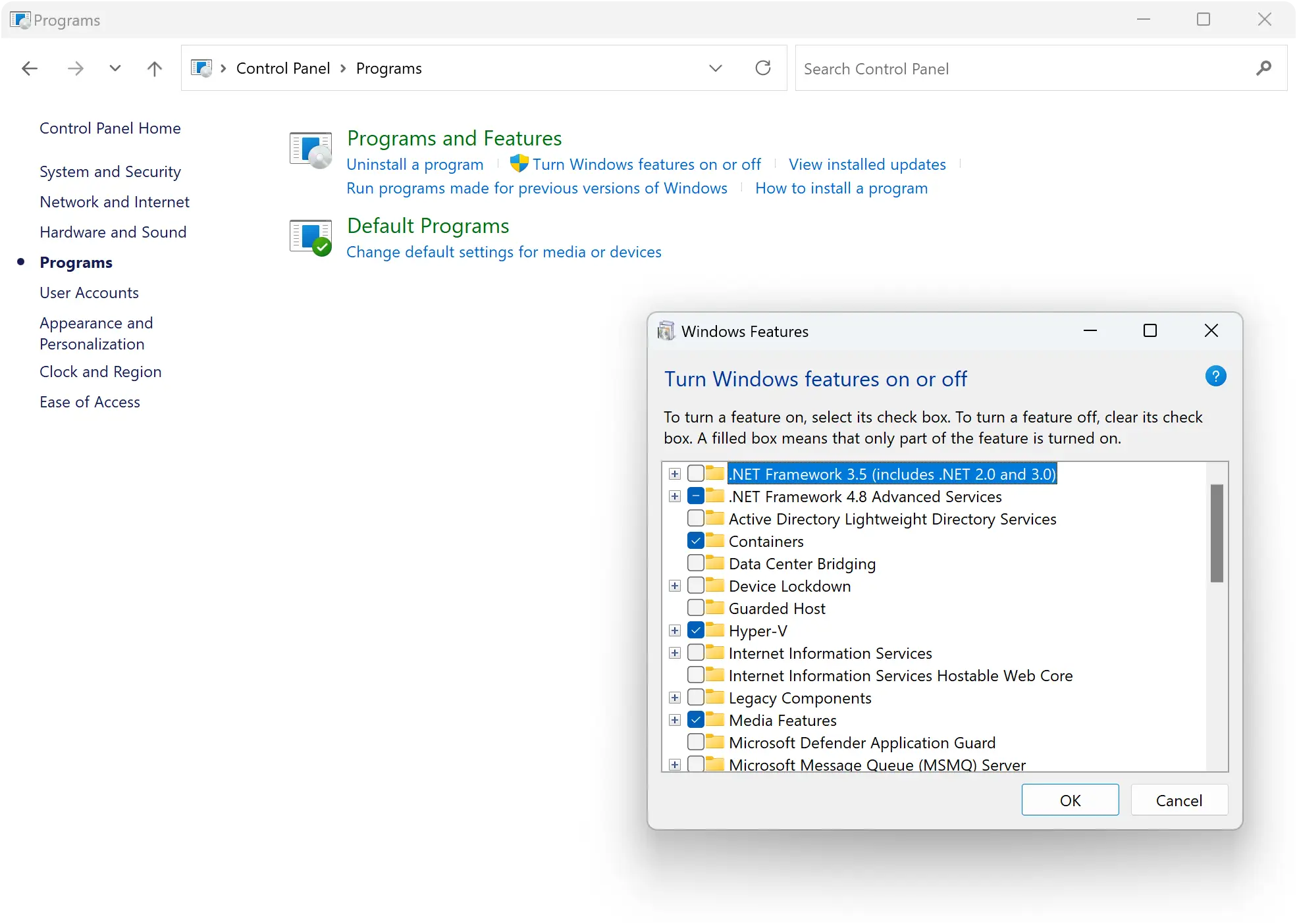Click the Containers folder icon

click(715, 540)
